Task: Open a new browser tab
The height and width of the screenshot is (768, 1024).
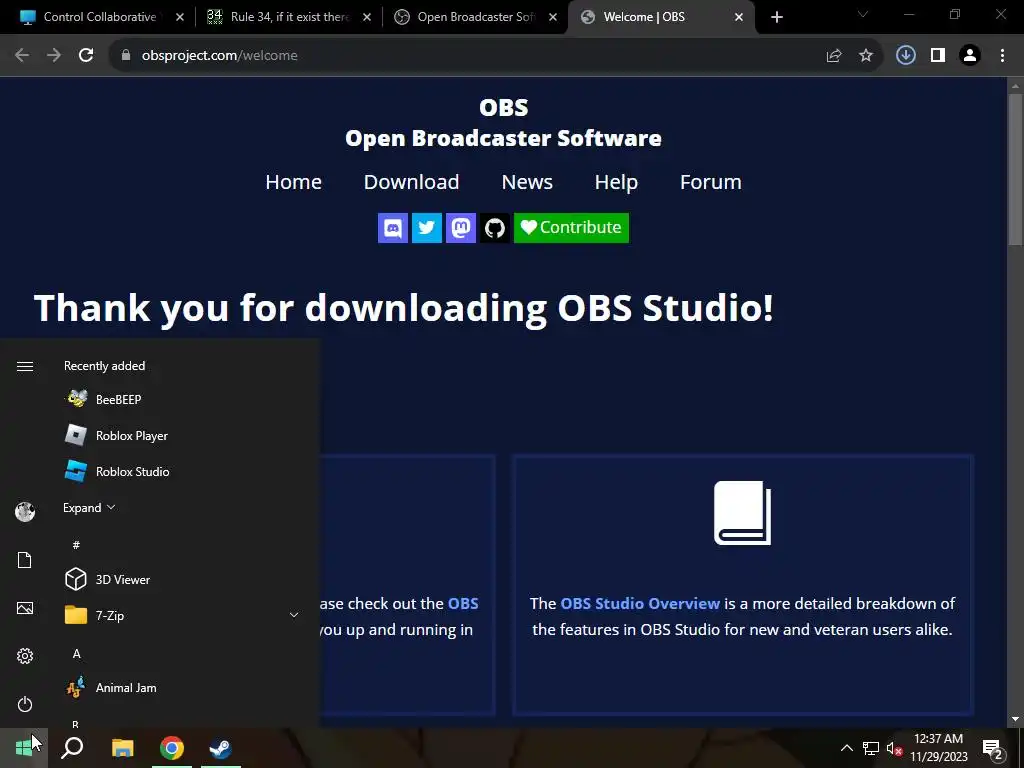Action: pos(776,17)
